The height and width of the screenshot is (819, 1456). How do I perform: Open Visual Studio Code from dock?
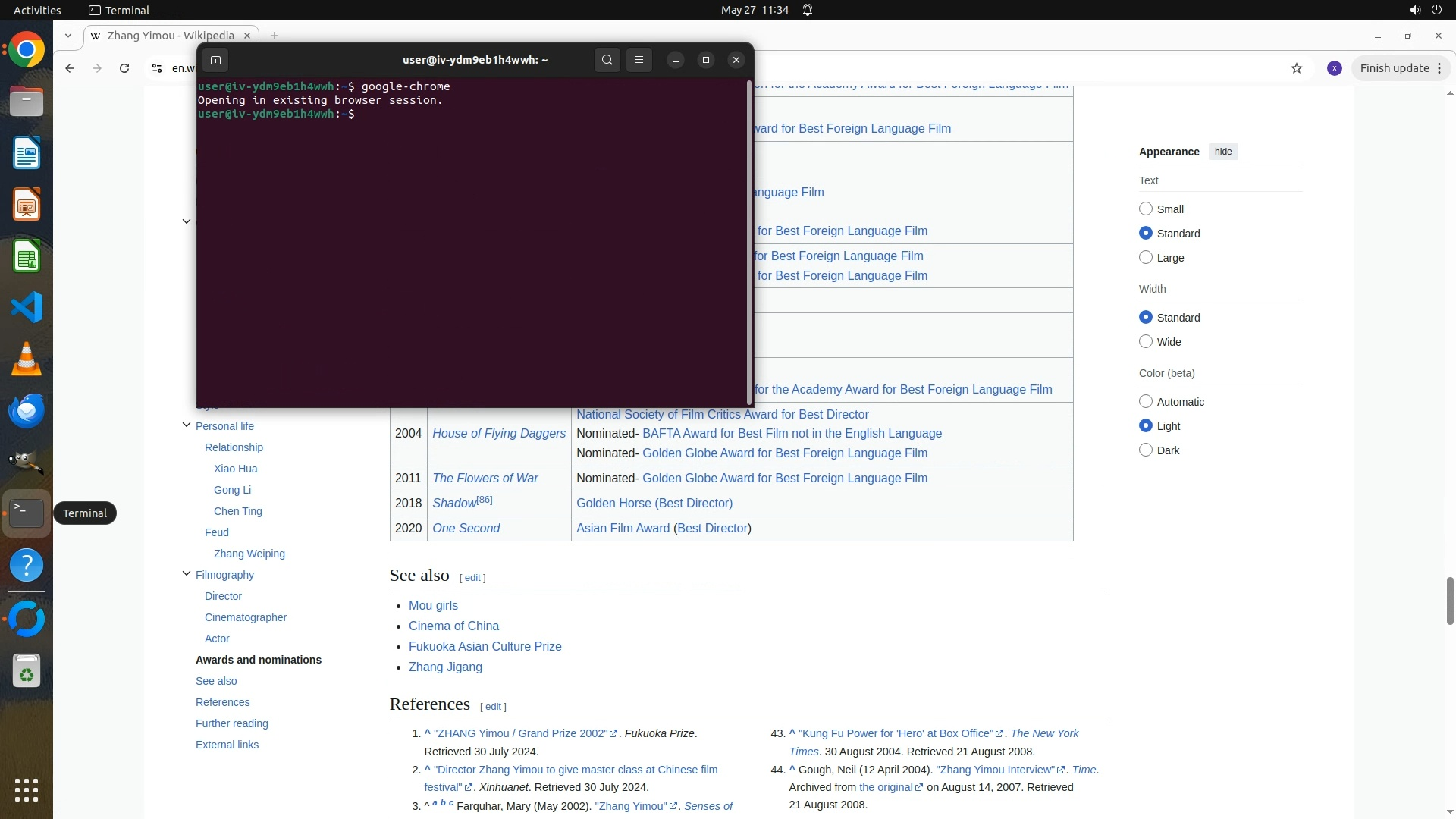coord(27,307)
